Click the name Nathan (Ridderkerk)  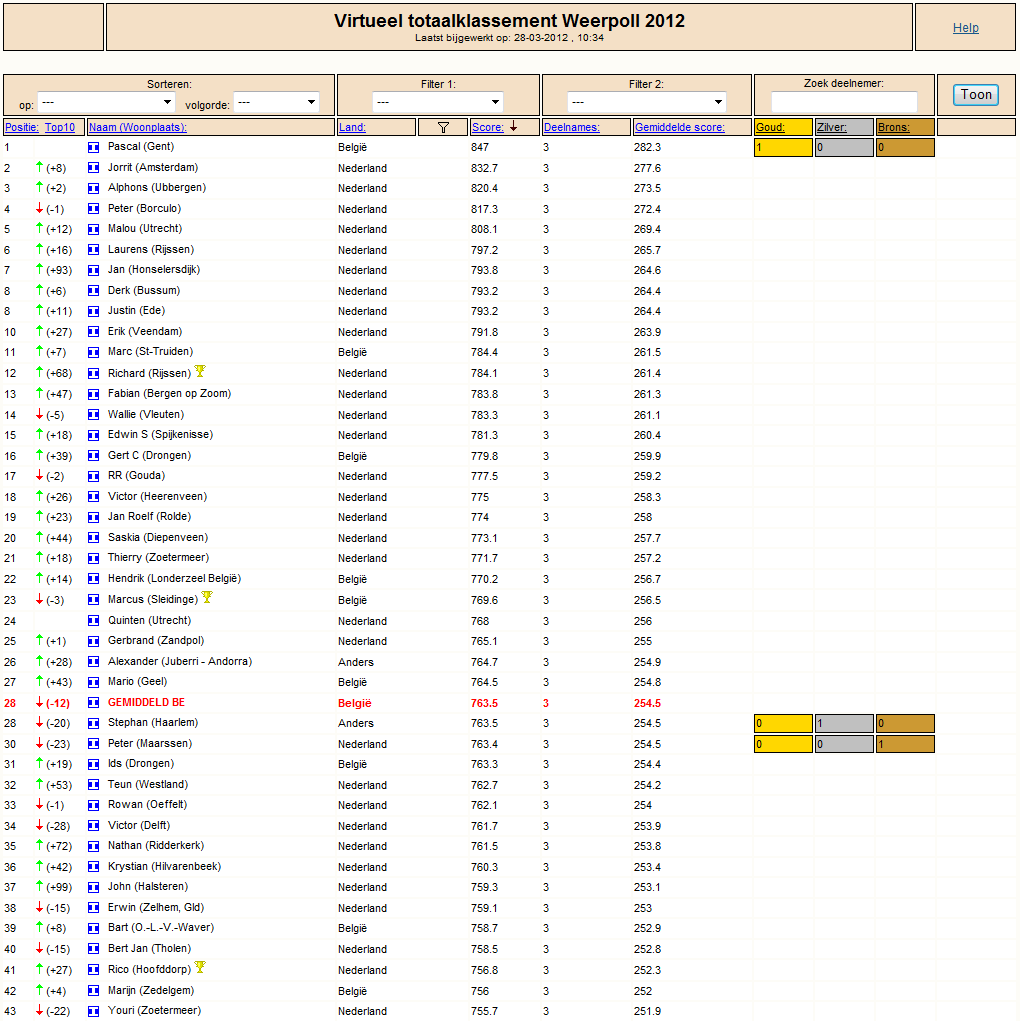click(x=156, y=846)
